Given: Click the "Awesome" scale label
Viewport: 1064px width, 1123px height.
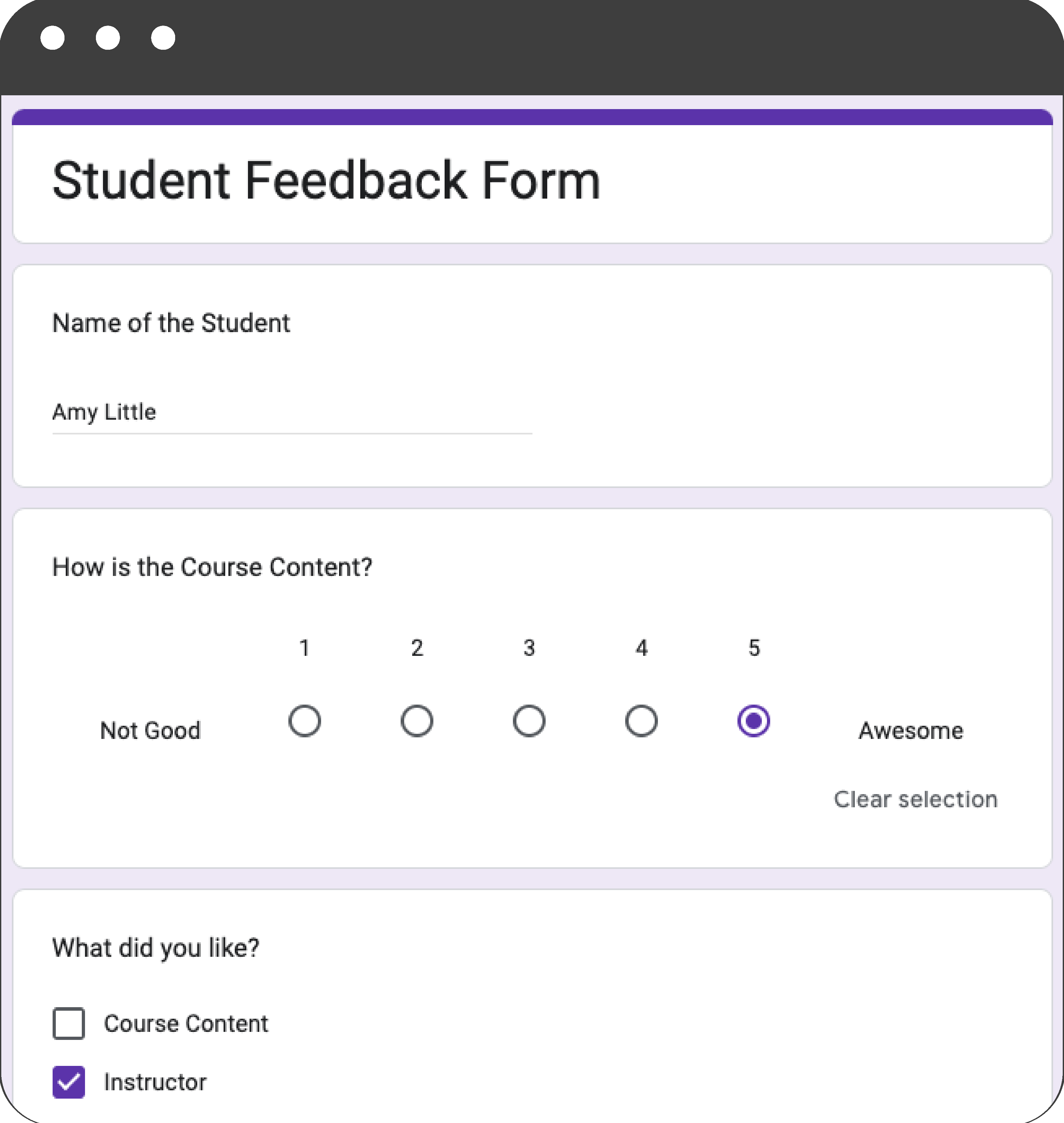Looking at the screenshot, I should [x=911, y=731].
